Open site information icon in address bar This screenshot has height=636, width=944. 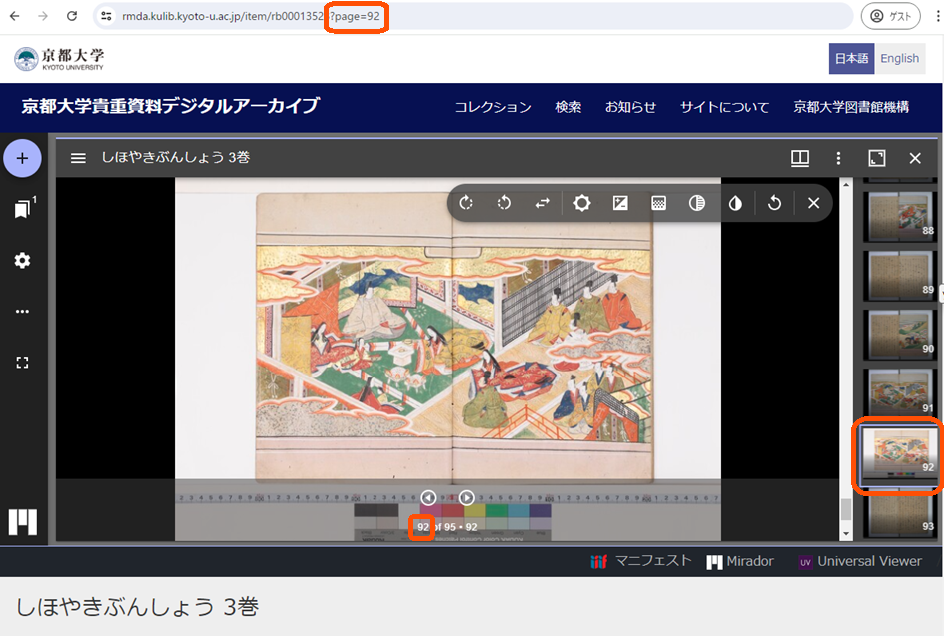pyautogui.click(x=107, y=16)
